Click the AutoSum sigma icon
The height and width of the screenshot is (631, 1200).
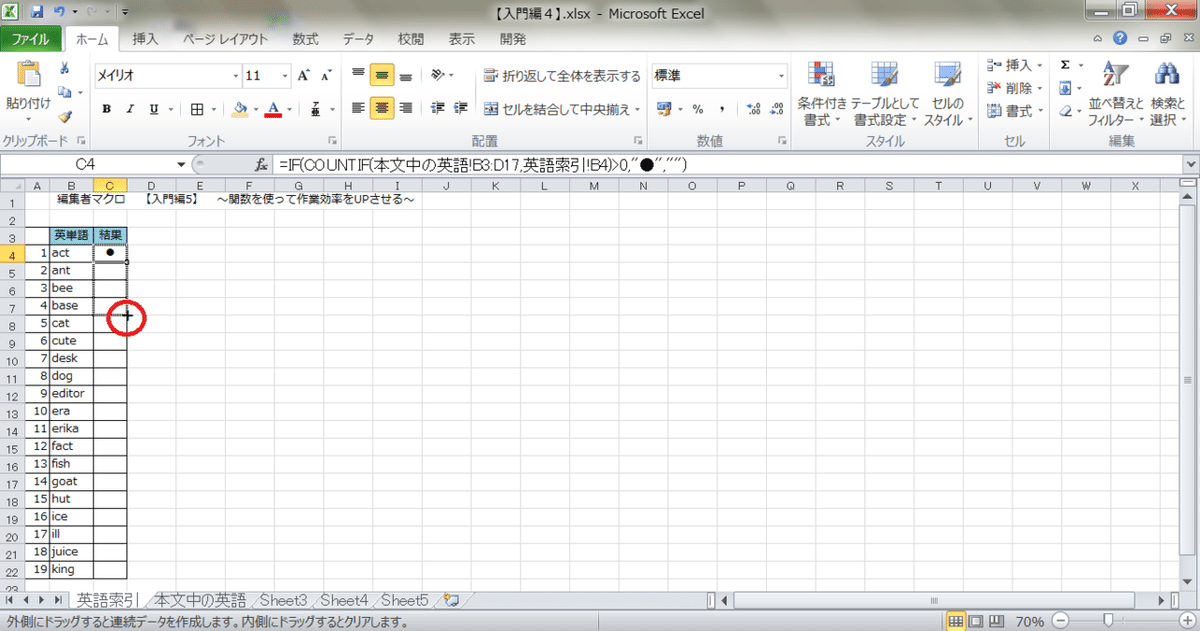click(x=1064, y=63)
